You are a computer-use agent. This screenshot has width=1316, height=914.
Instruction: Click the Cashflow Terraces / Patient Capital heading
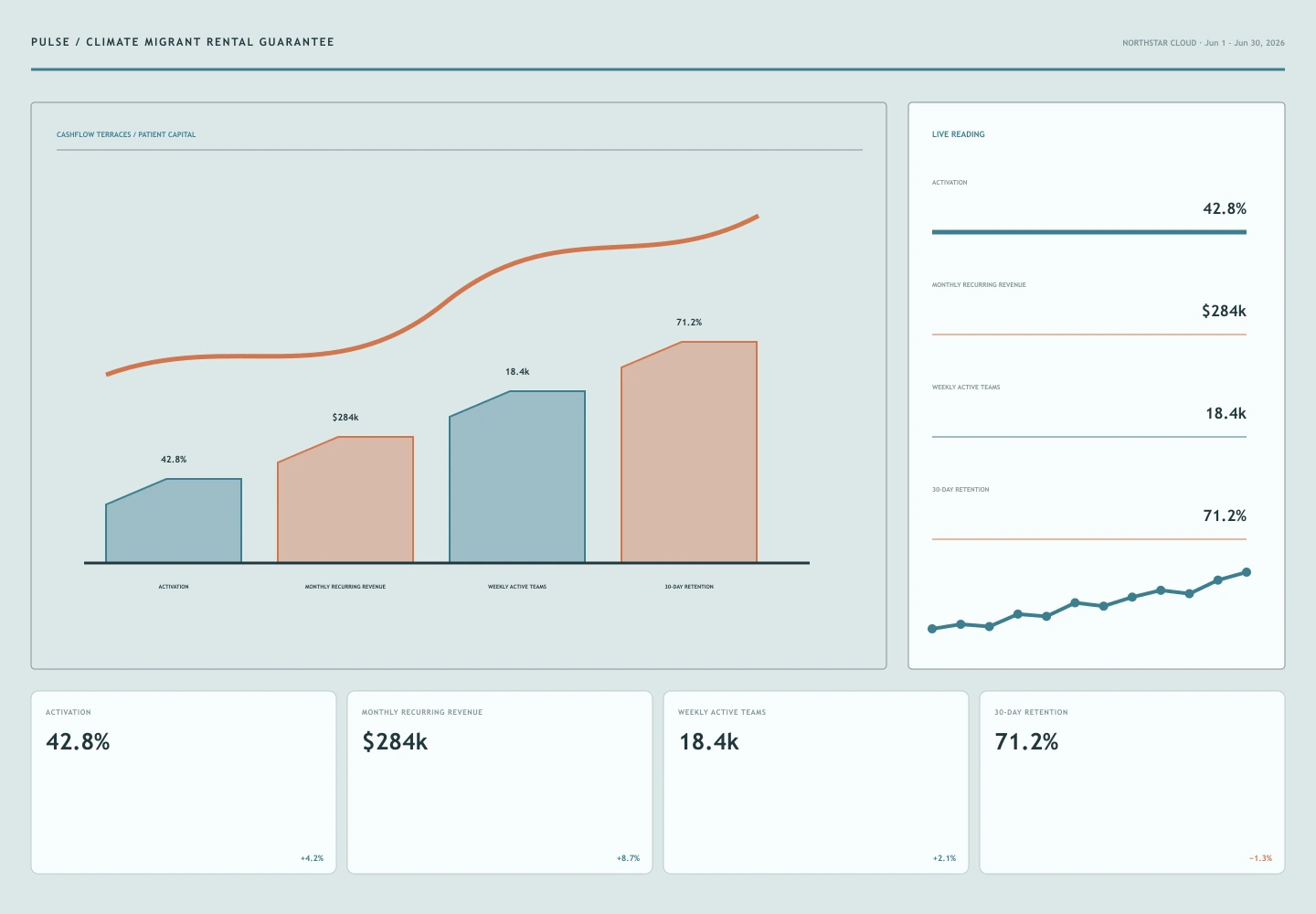[126, 134]
